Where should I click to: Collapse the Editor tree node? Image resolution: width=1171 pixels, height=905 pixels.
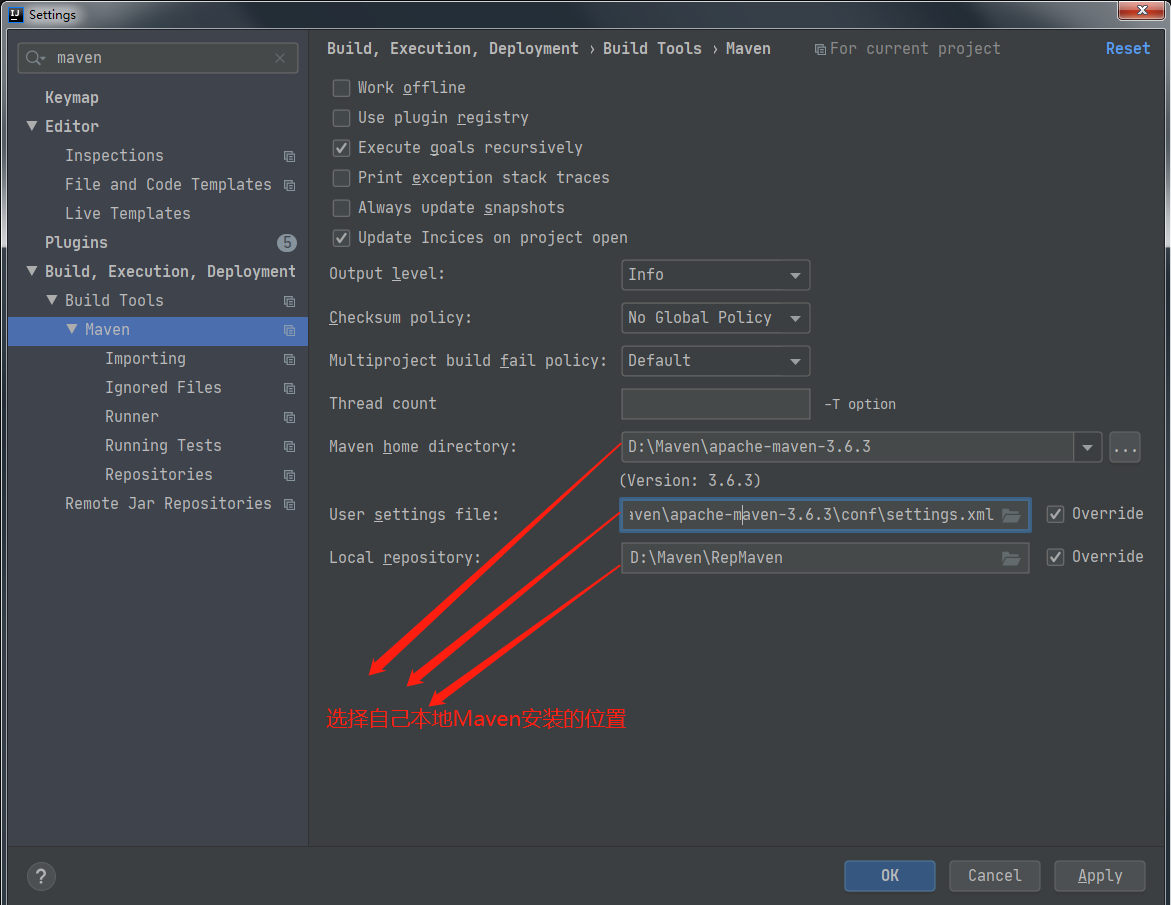(x=32, y=126)
